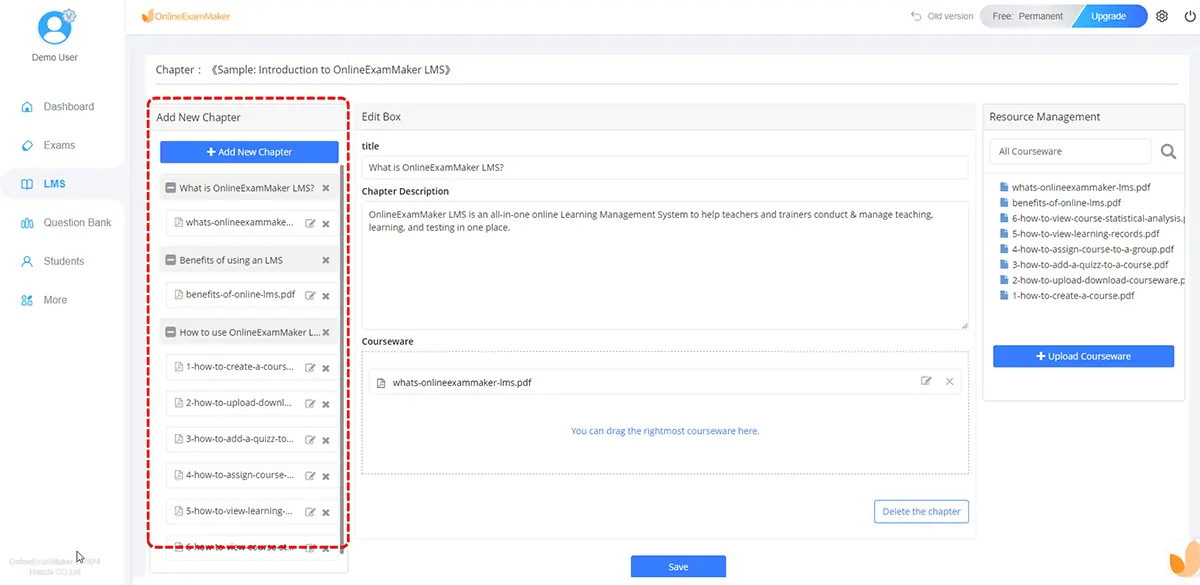Click the Upload Courseware button

pos(1083,356)
